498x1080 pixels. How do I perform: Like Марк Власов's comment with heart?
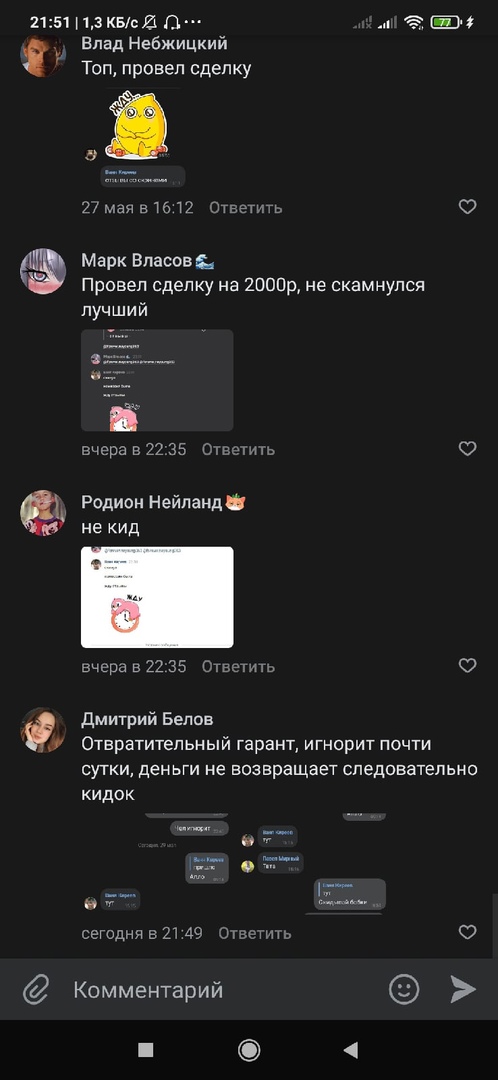[468, 448]
